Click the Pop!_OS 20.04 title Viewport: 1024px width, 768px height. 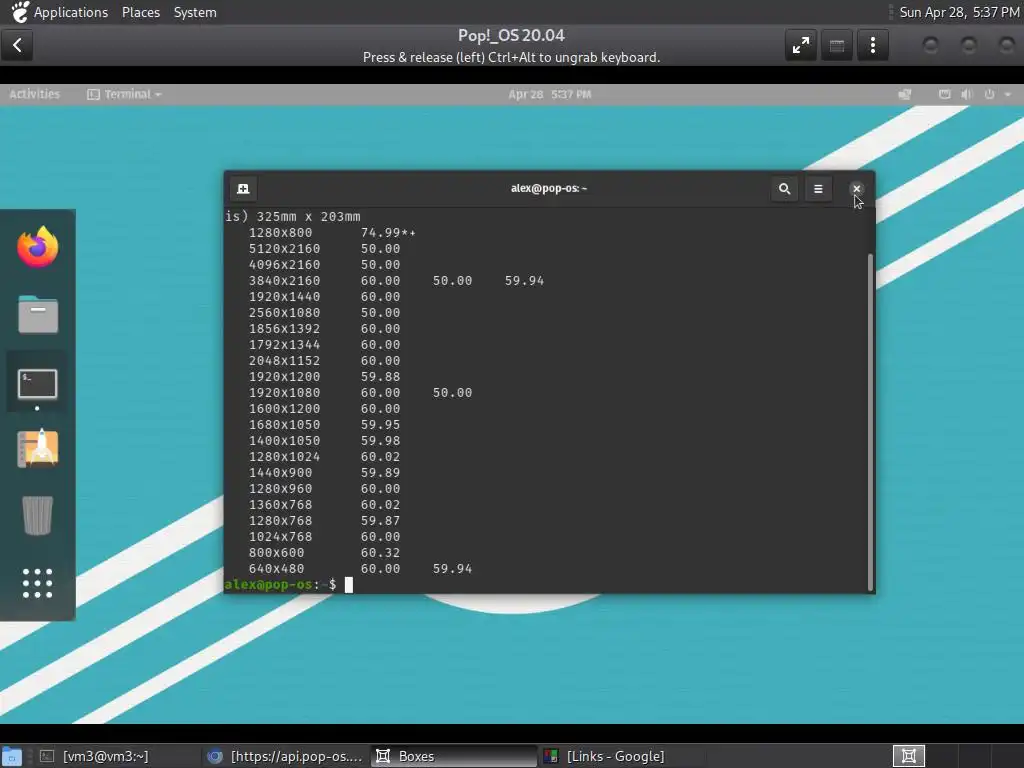tap(511, 35)
